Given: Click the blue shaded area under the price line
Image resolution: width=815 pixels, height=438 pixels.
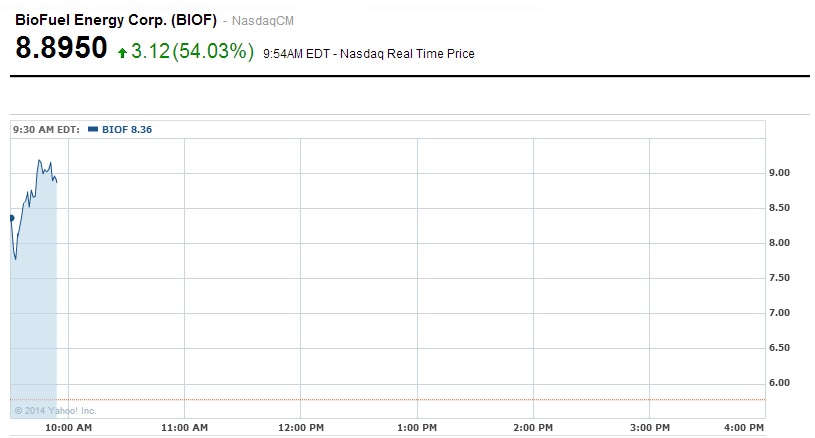Looking at the screenshot, I should (x=35, y=320).
